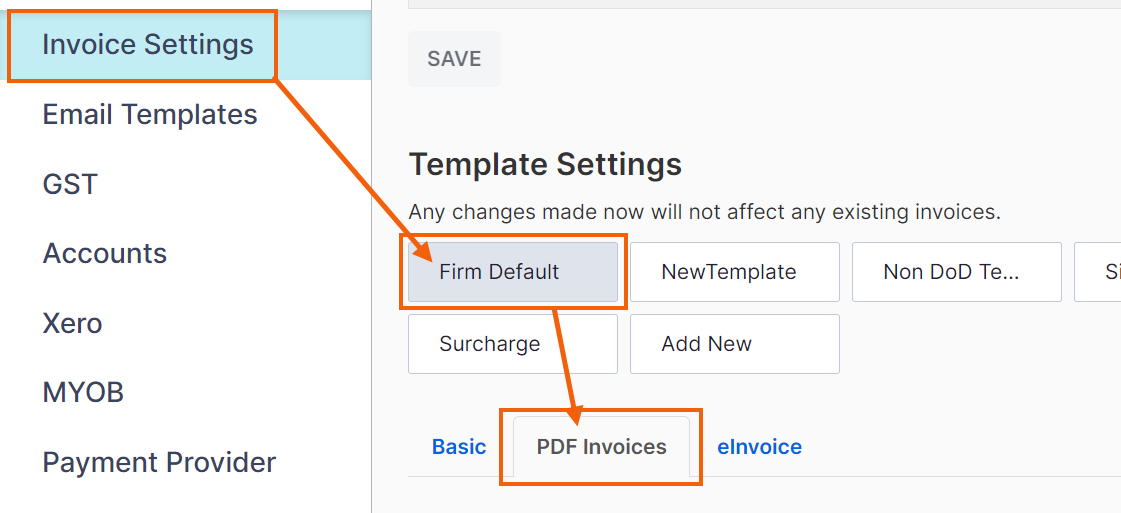Click the Template Settings heading

point(545,165)
